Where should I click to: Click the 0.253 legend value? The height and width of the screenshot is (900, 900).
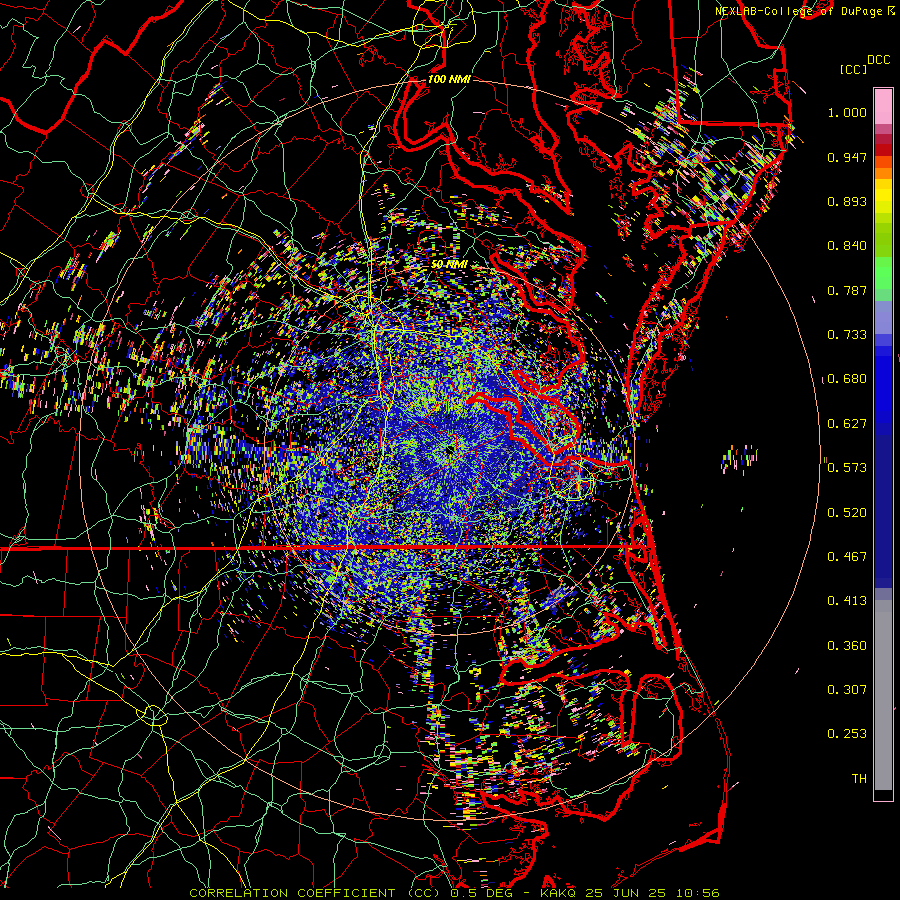pos(847,734)
